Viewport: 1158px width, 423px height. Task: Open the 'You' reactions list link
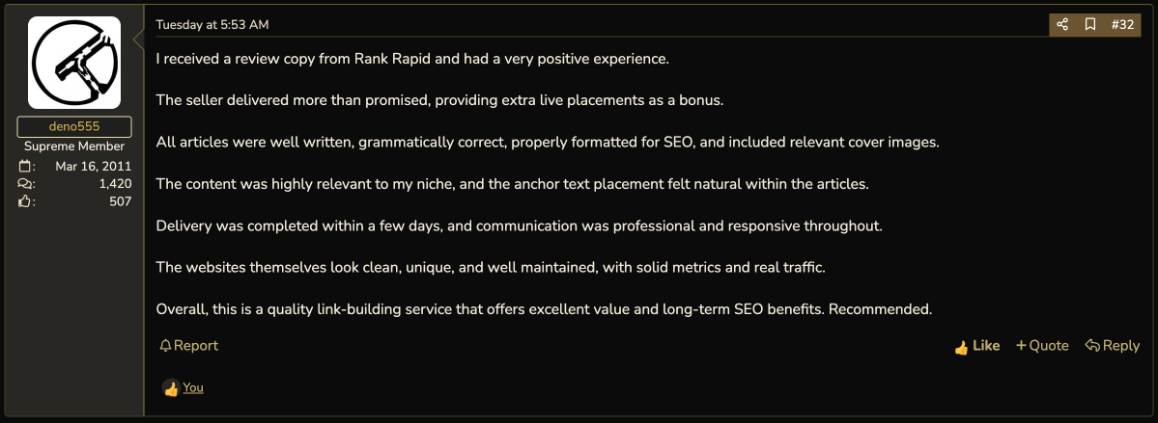click(x=193, y=388)
